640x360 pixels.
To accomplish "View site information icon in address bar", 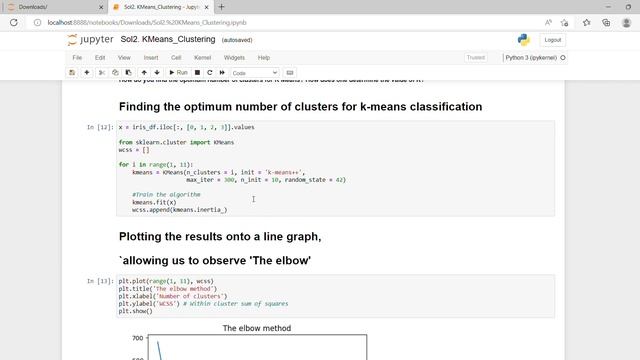I will [37, 22].
